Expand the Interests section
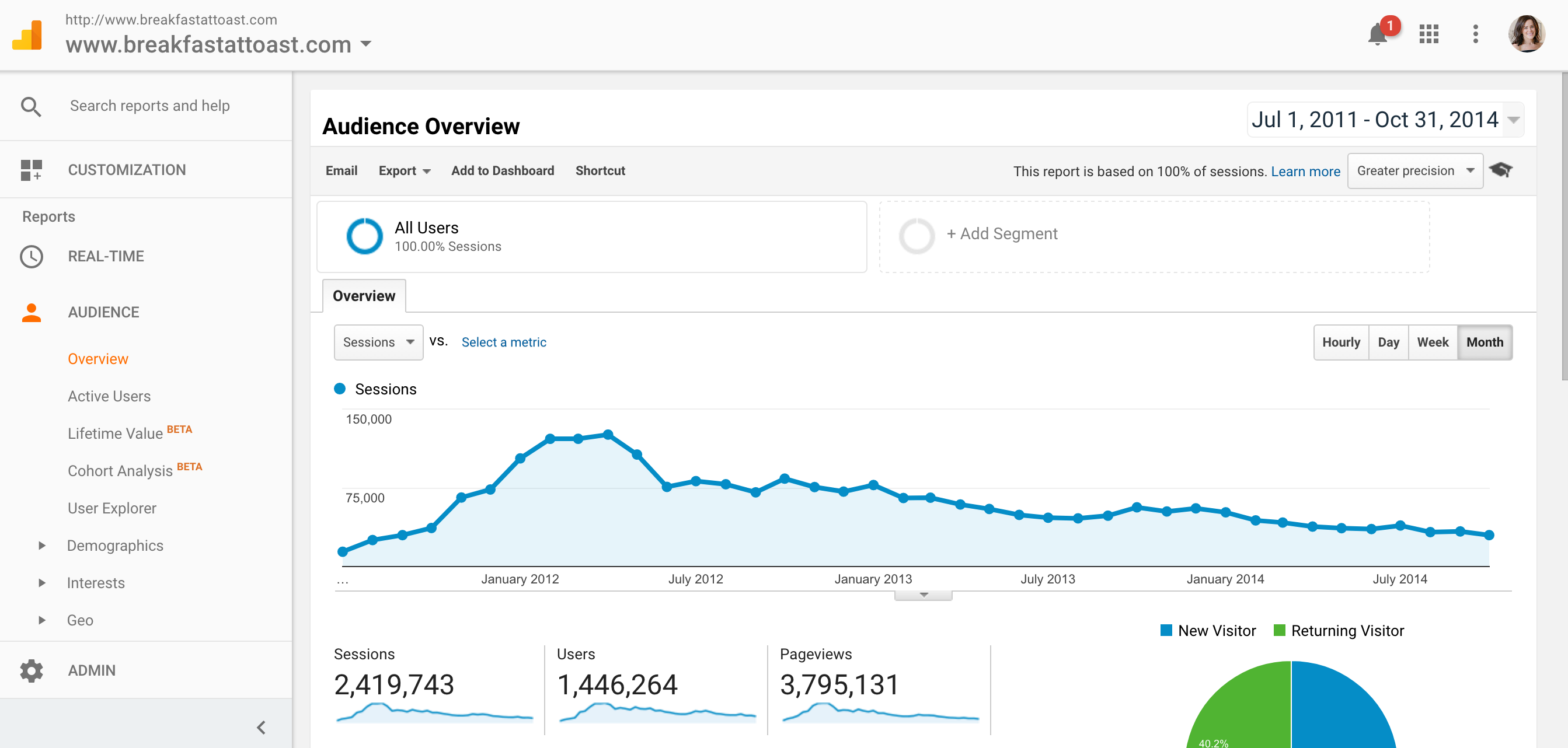Viewport: 1568px width, 748px height. pos(42,582)
